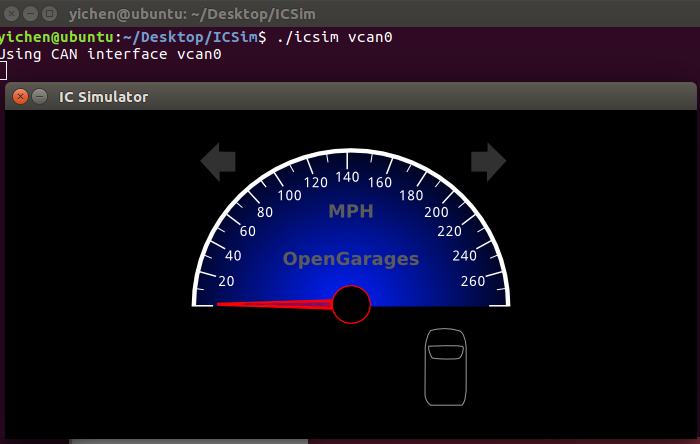Click the right turn signal arrow
The height and width of the screenshot is (444, 700).
[488, 162]
